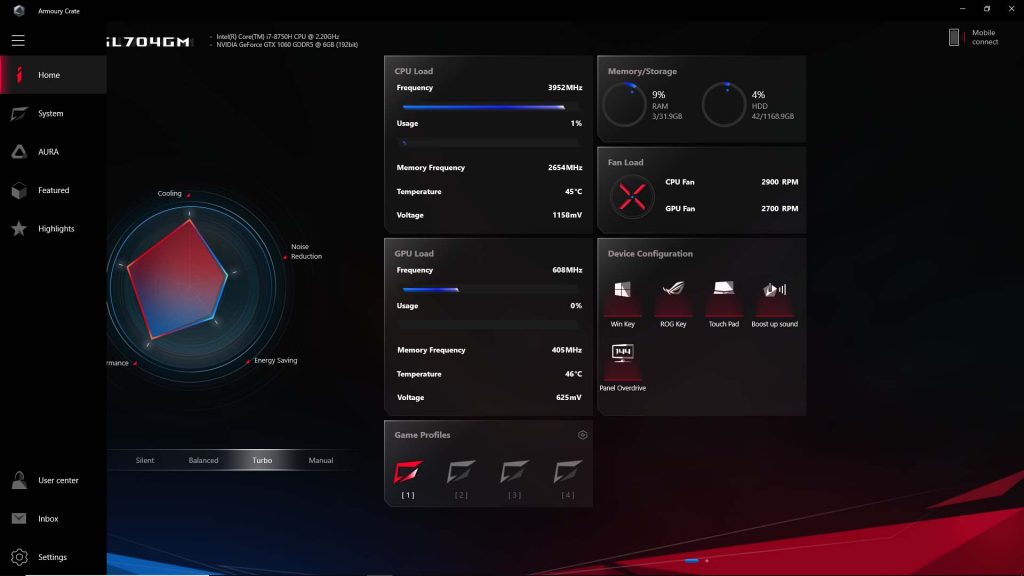Select game profile [3]

tap(515, 478)
